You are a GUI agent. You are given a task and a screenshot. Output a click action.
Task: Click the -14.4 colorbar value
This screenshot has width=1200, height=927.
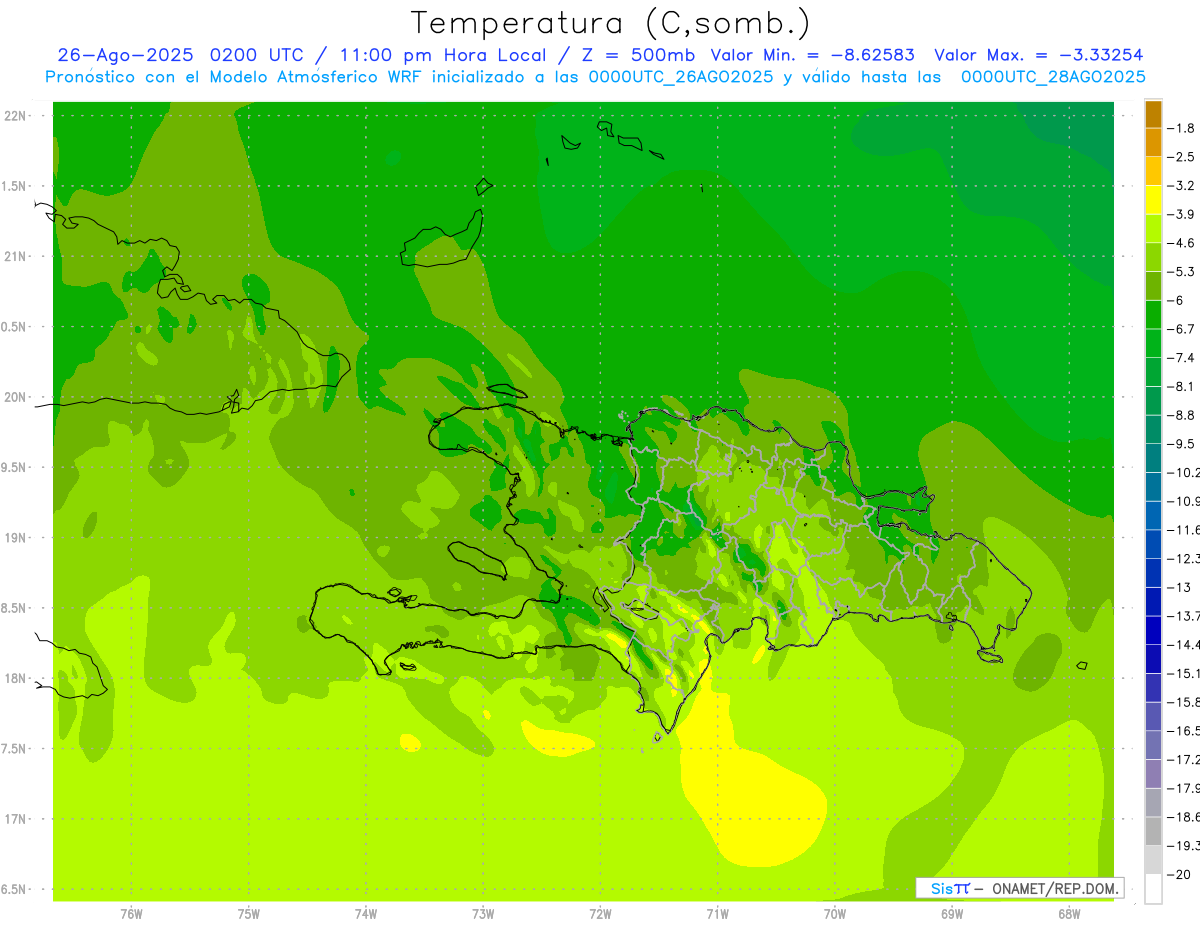click(x=1184, y=644)
